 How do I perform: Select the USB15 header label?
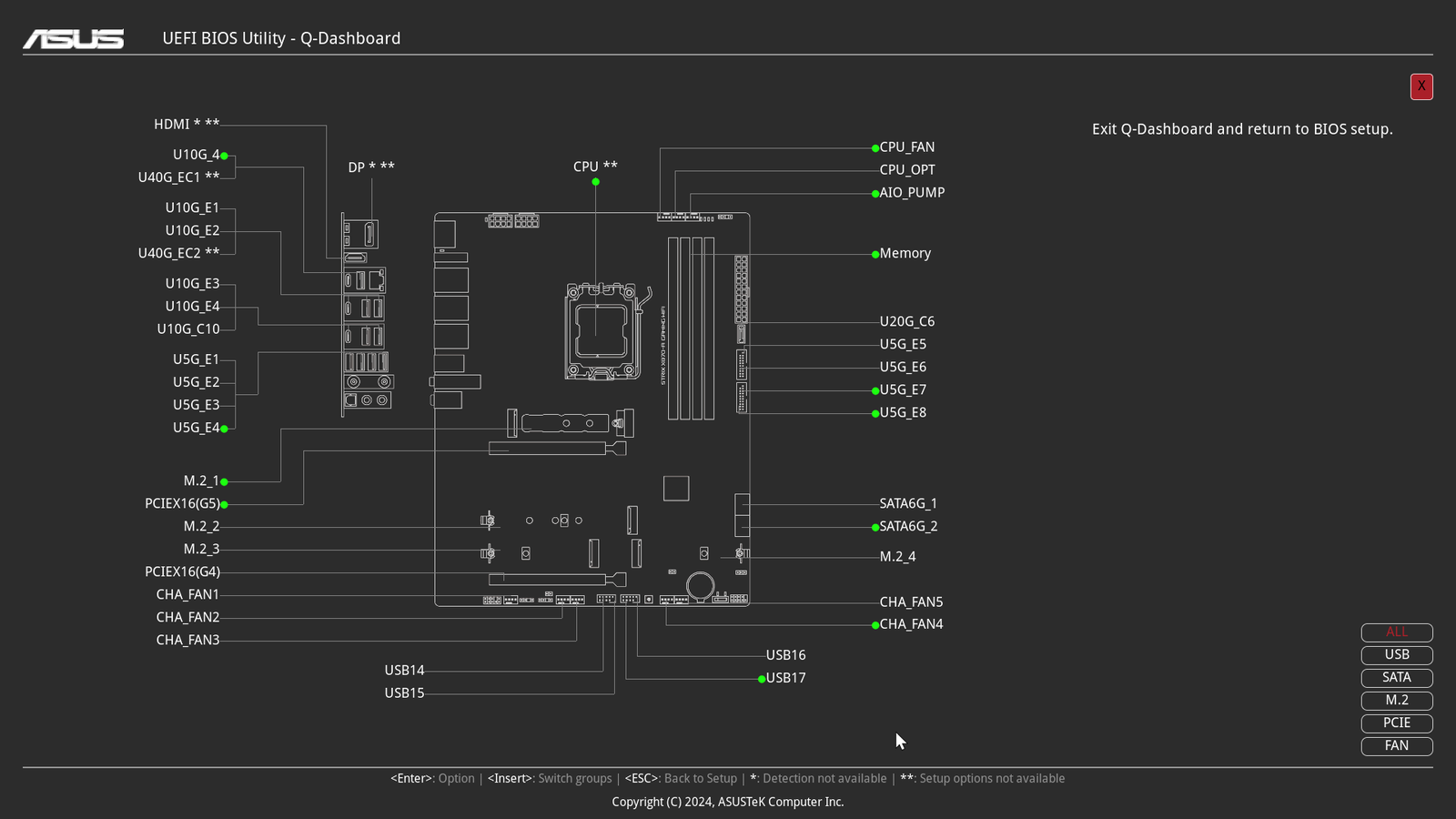pos(404,693)
